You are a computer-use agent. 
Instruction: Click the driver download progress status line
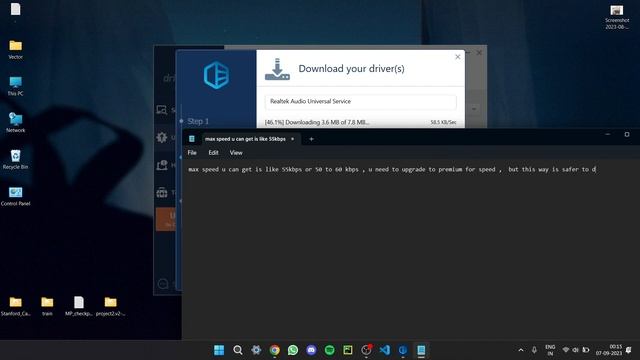[360, 122]
